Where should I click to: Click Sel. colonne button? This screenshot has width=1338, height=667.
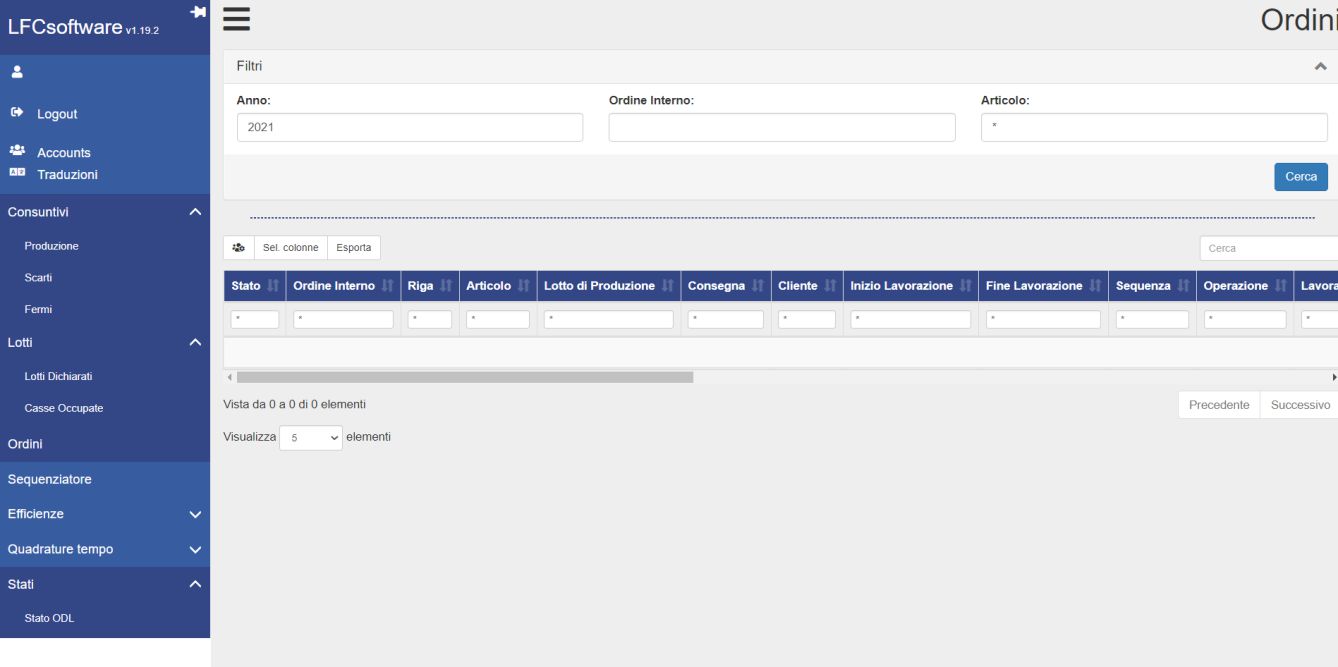[x=291, y=248]
